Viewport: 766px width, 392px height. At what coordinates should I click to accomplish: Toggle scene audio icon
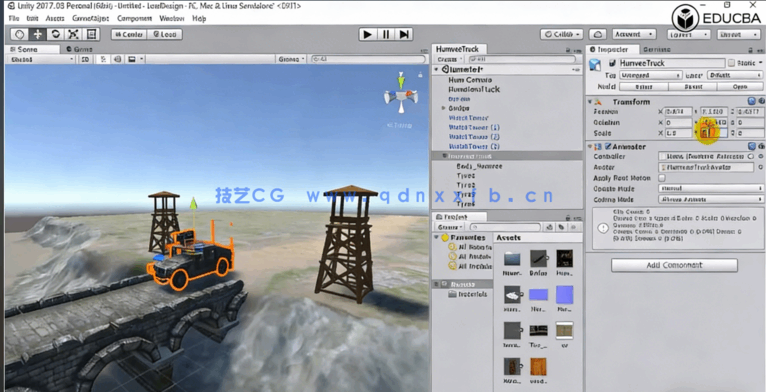117,59
